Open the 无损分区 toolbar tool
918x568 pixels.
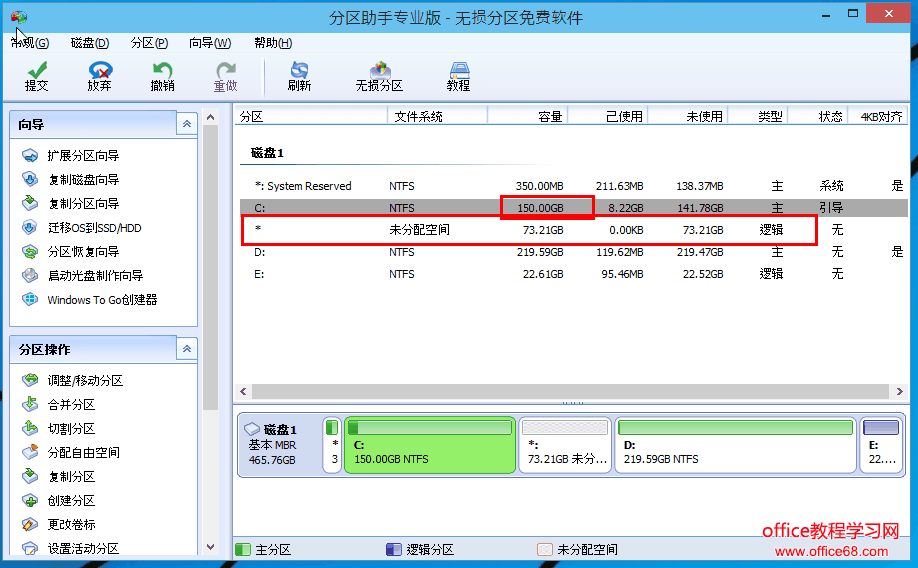coord(379,77)
